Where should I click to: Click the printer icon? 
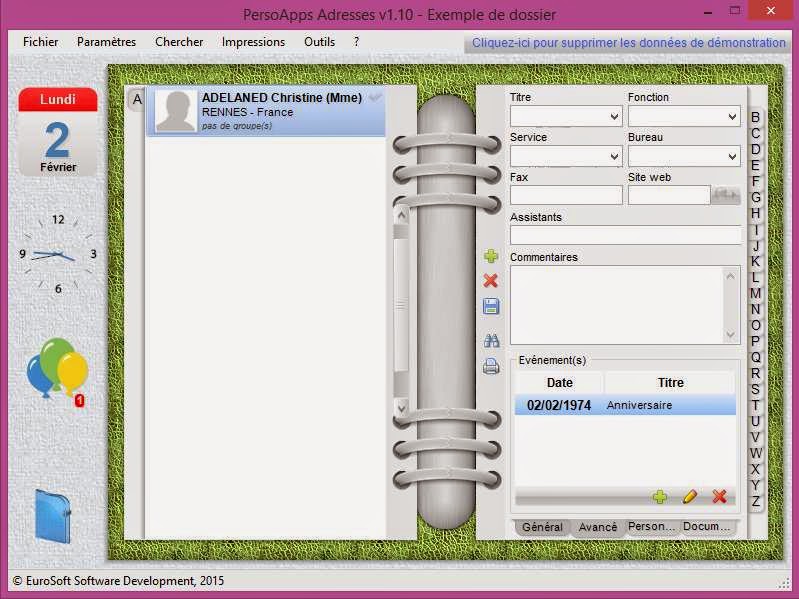click(x=490, y=367)
